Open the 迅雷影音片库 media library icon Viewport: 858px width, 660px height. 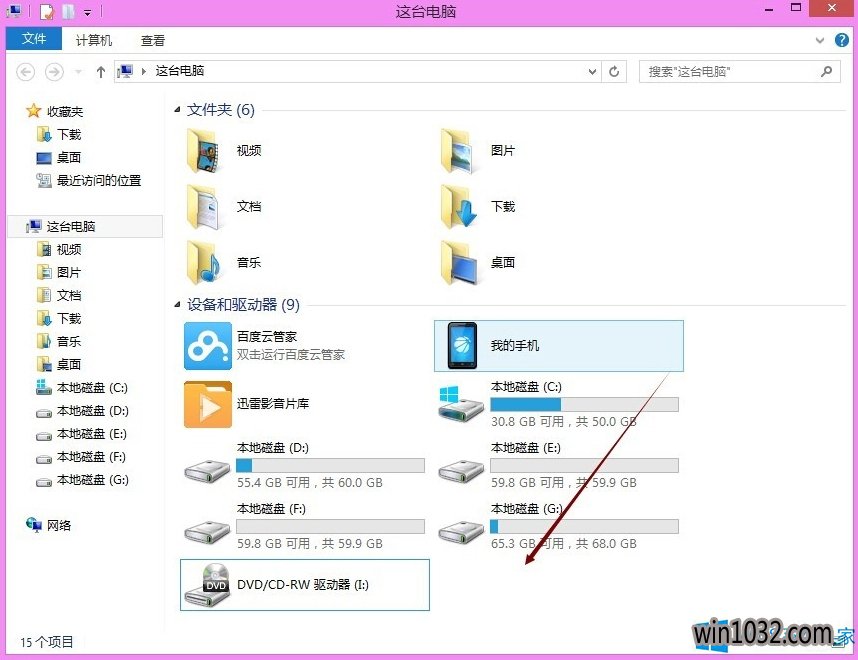click(x=208, y=404)
